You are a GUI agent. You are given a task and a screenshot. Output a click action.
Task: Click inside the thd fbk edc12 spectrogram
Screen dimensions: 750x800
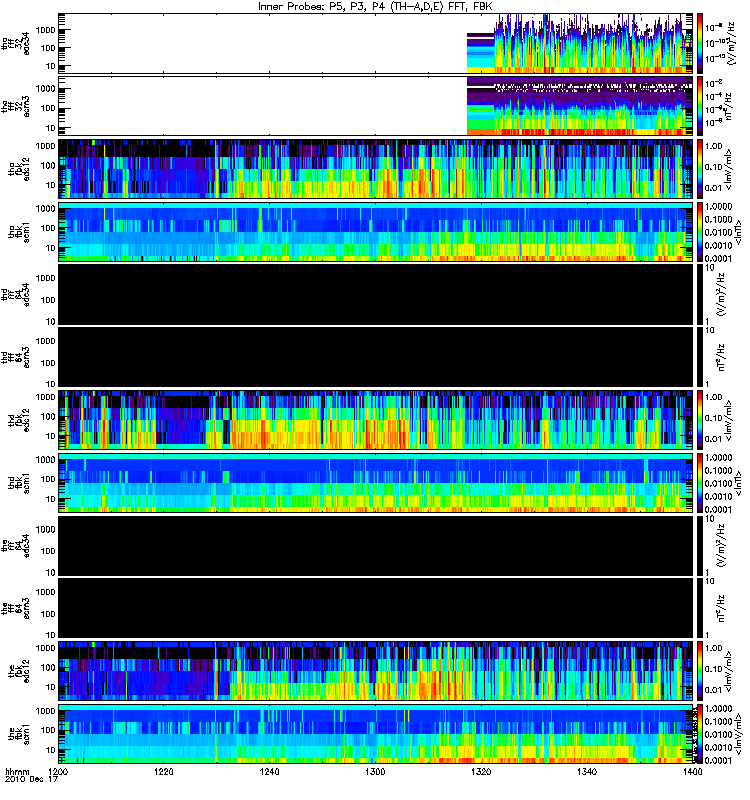coord(376,420)
